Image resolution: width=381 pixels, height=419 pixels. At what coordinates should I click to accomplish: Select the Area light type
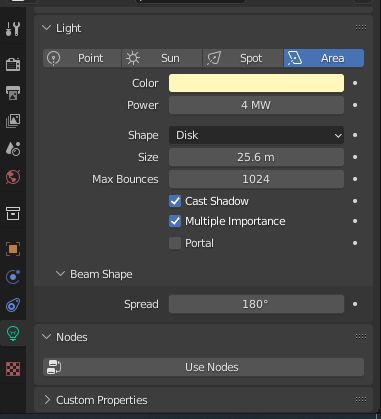324,58
